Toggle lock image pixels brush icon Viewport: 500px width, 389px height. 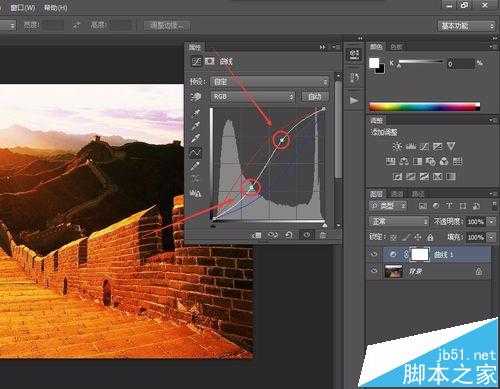pos(406,237)
